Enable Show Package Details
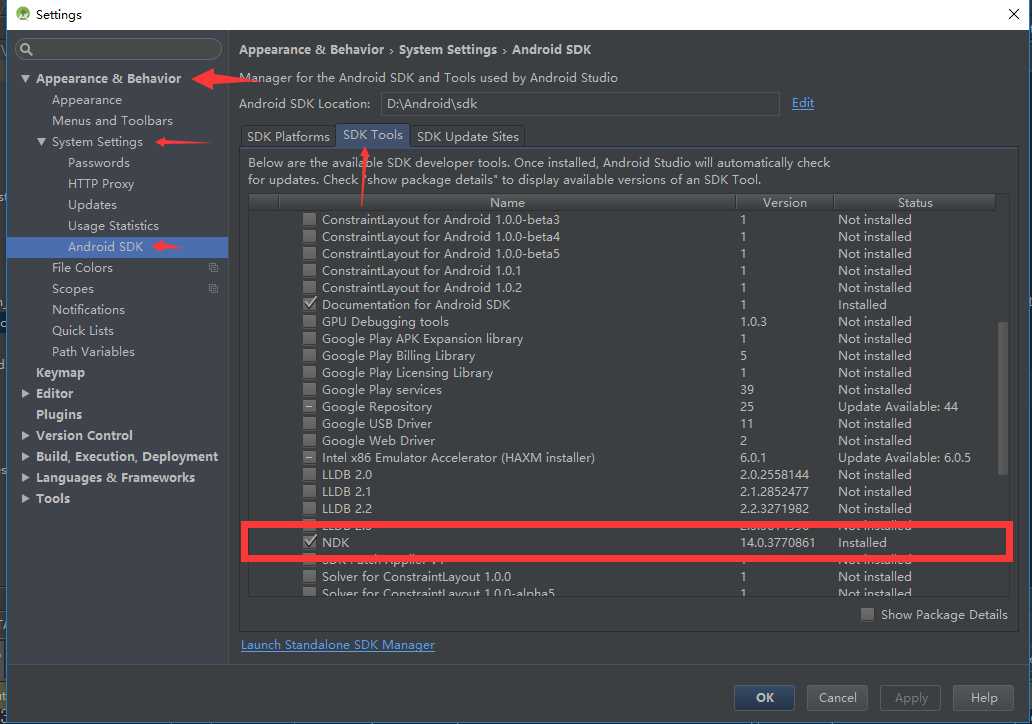The image size is (1032, 724). point(867,614)
